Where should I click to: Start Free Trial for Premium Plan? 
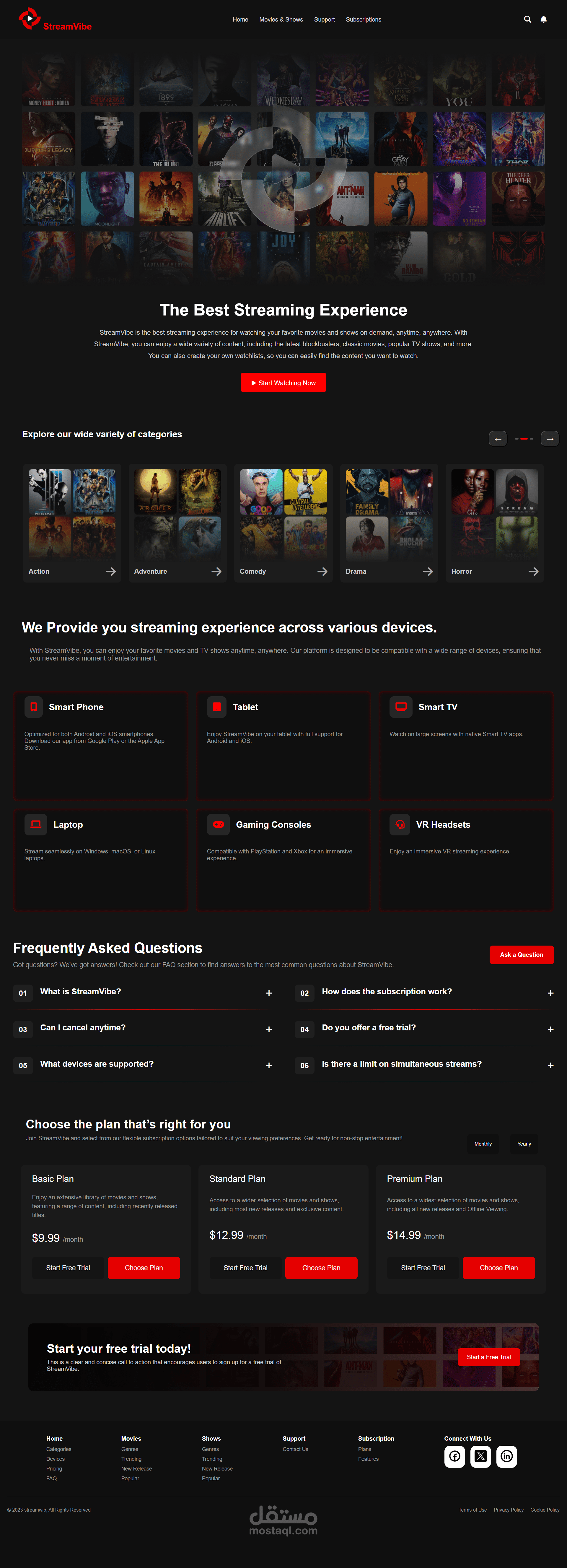423,1268
